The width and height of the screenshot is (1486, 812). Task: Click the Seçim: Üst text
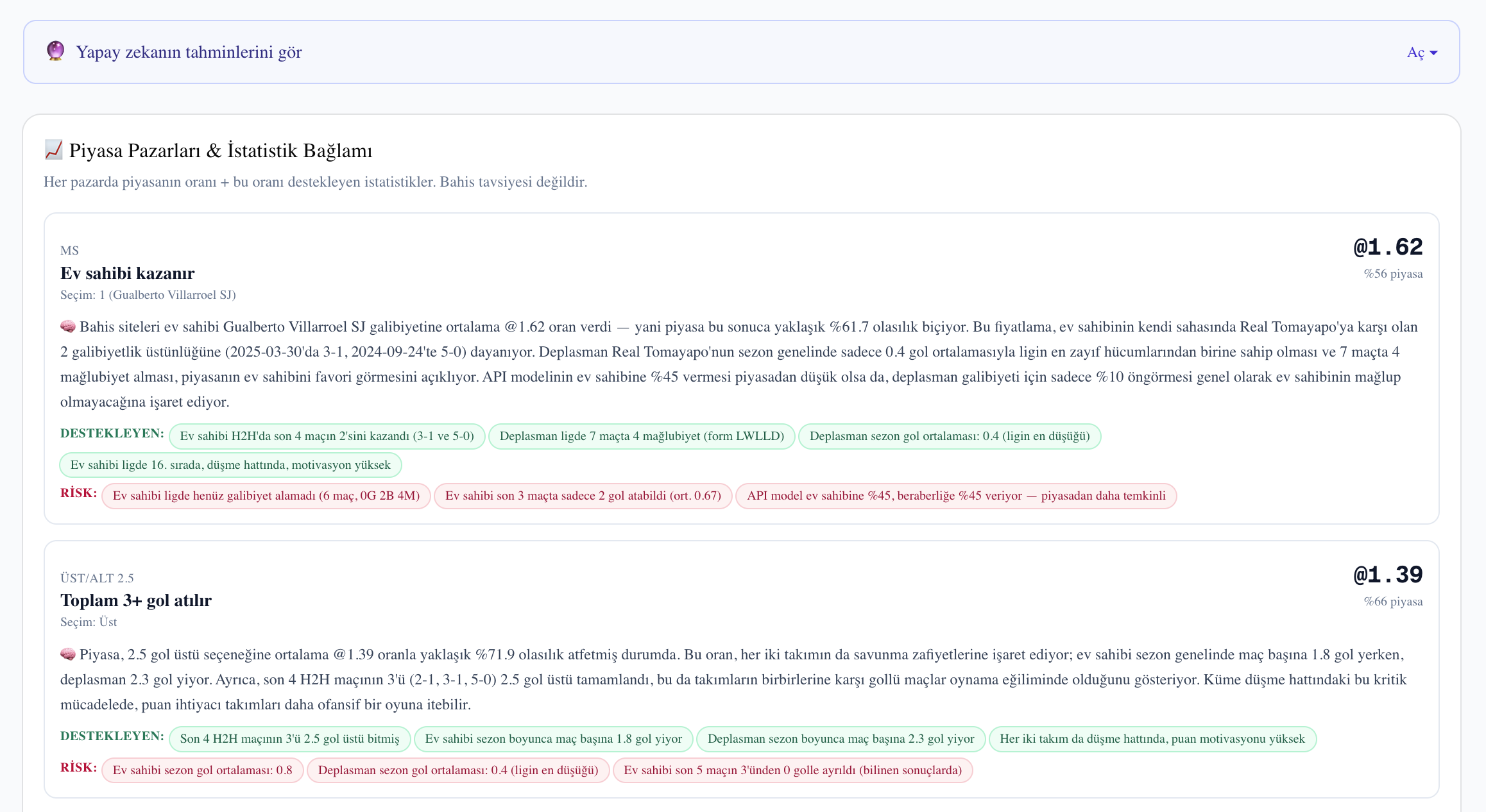[89, 622]
